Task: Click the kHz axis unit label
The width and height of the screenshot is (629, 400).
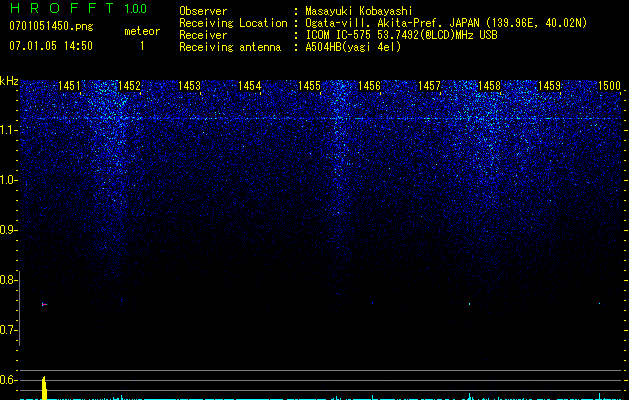Action: click(x=9, y=81)
